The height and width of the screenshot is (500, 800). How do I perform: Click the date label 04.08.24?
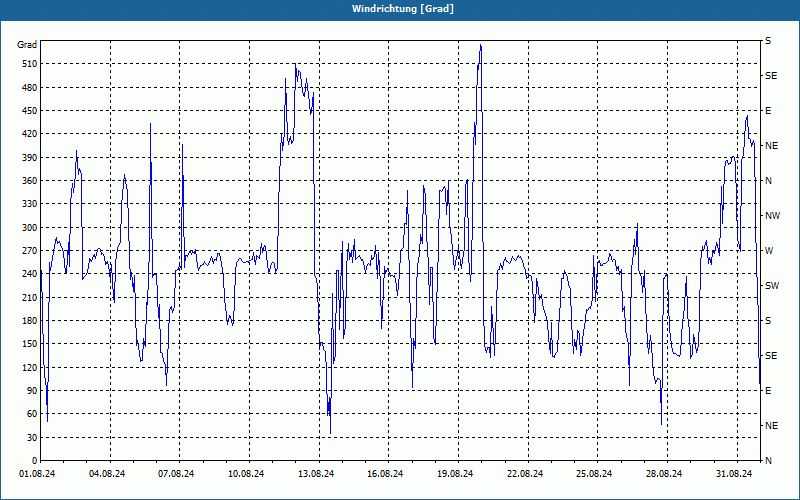107,474
